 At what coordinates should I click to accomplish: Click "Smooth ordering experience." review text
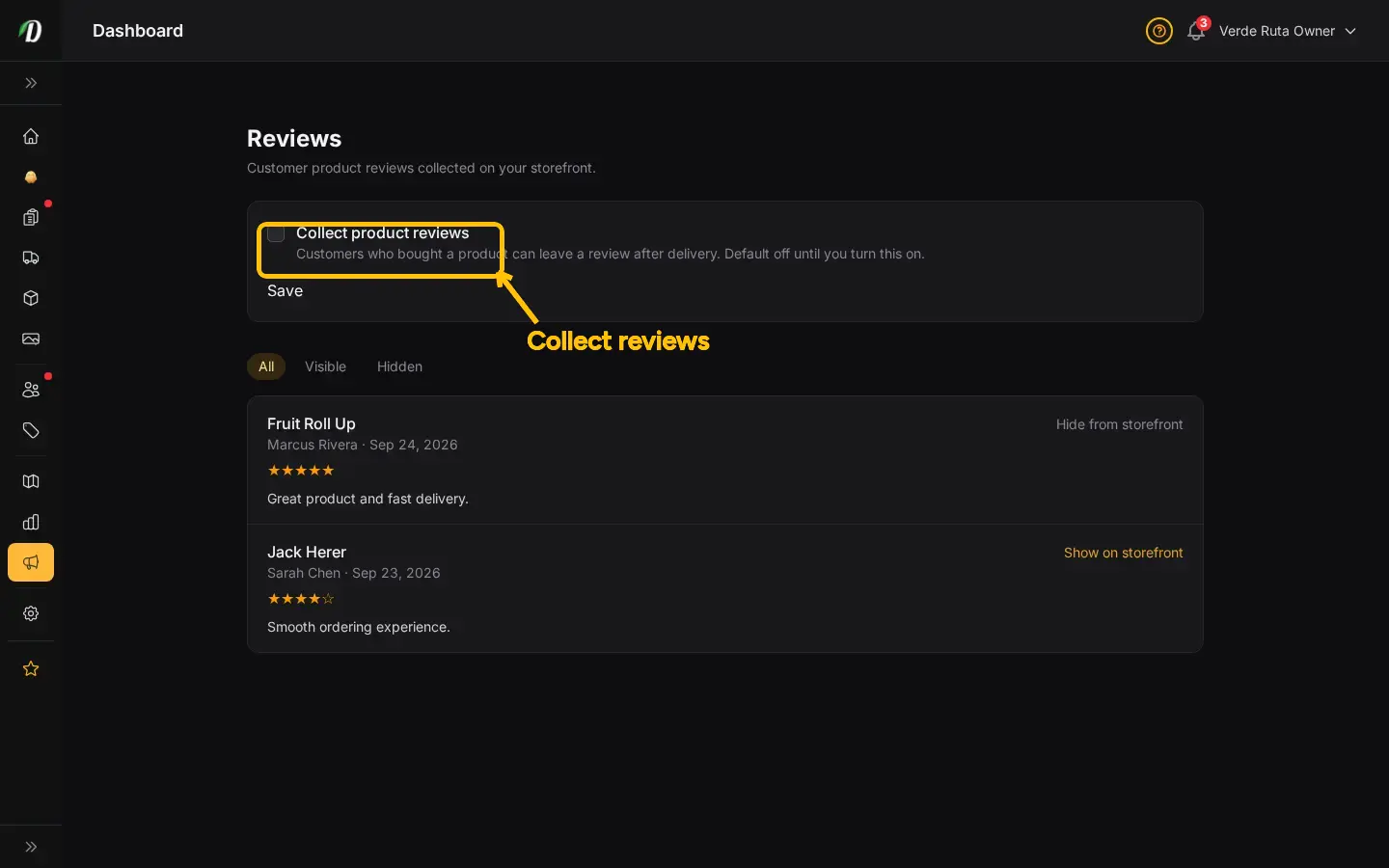358,627
